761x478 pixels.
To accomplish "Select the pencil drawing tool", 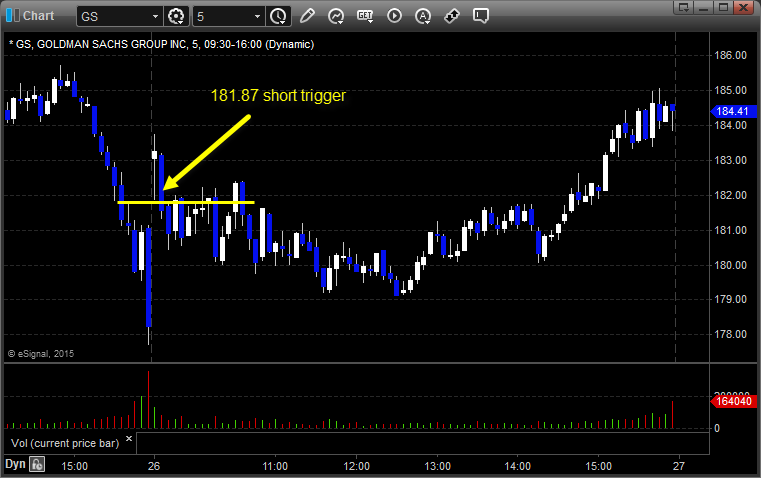I will click(x=307, y=16).
